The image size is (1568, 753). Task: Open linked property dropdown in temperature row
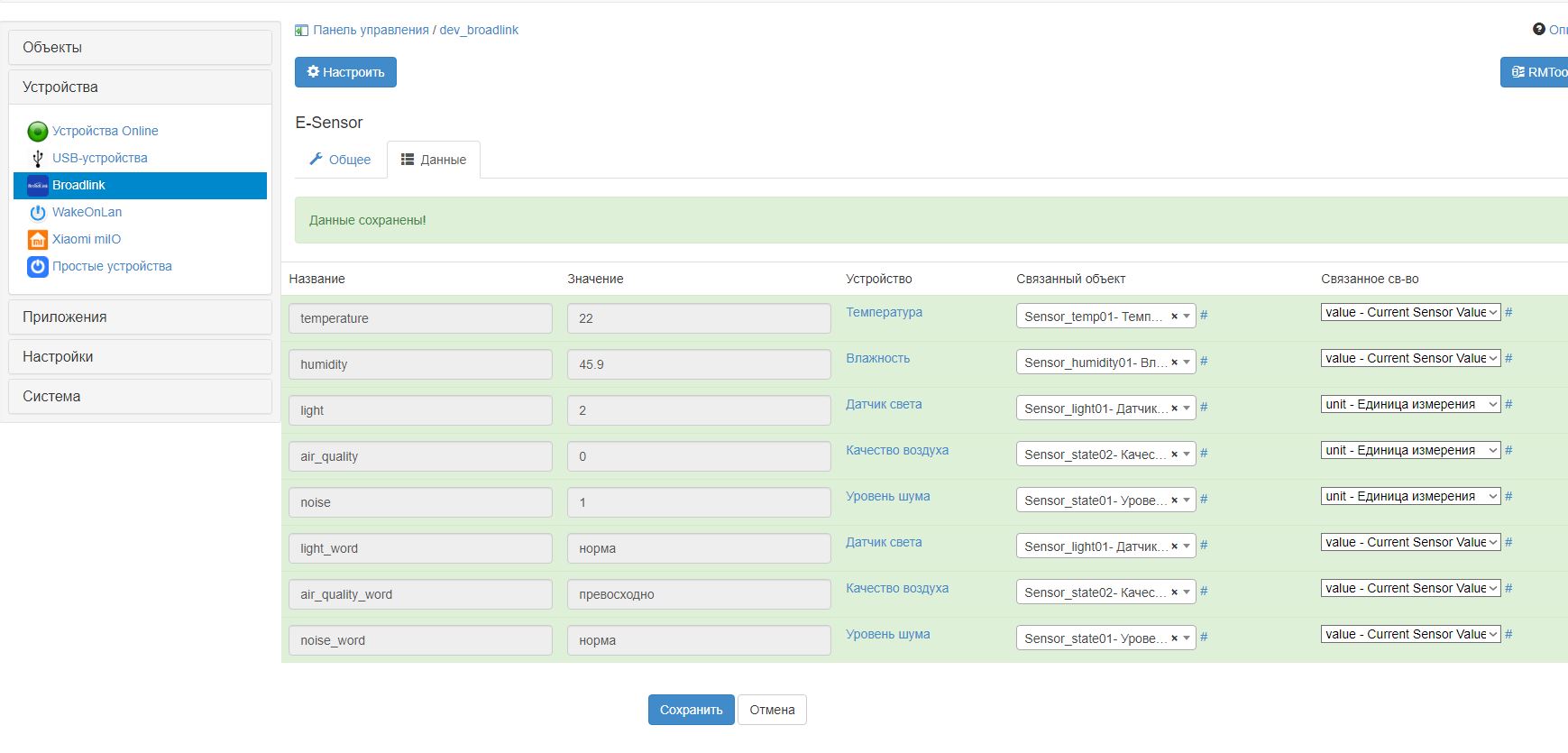tap(1410, 312)
